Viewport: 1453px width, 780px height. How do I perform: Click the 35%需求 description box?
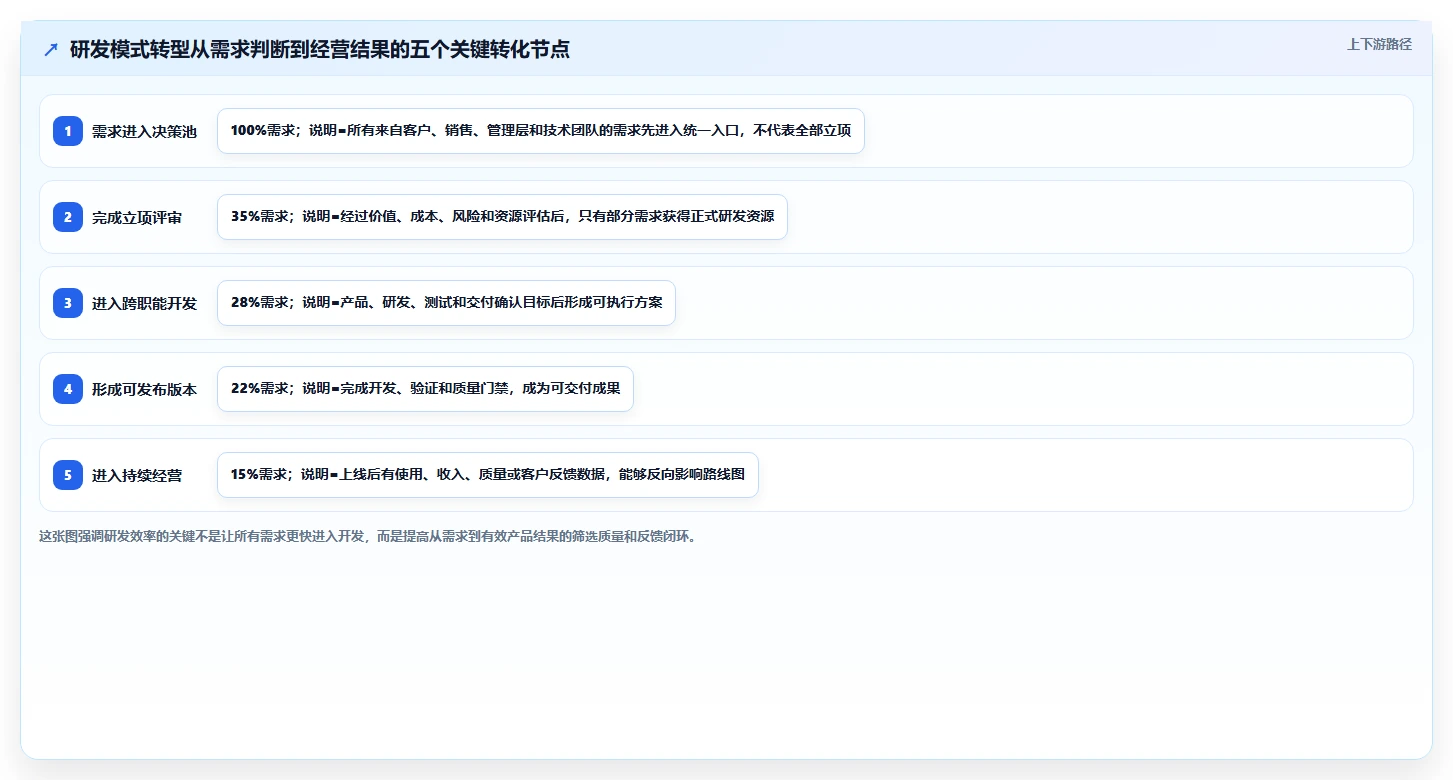tap(502, 217)
